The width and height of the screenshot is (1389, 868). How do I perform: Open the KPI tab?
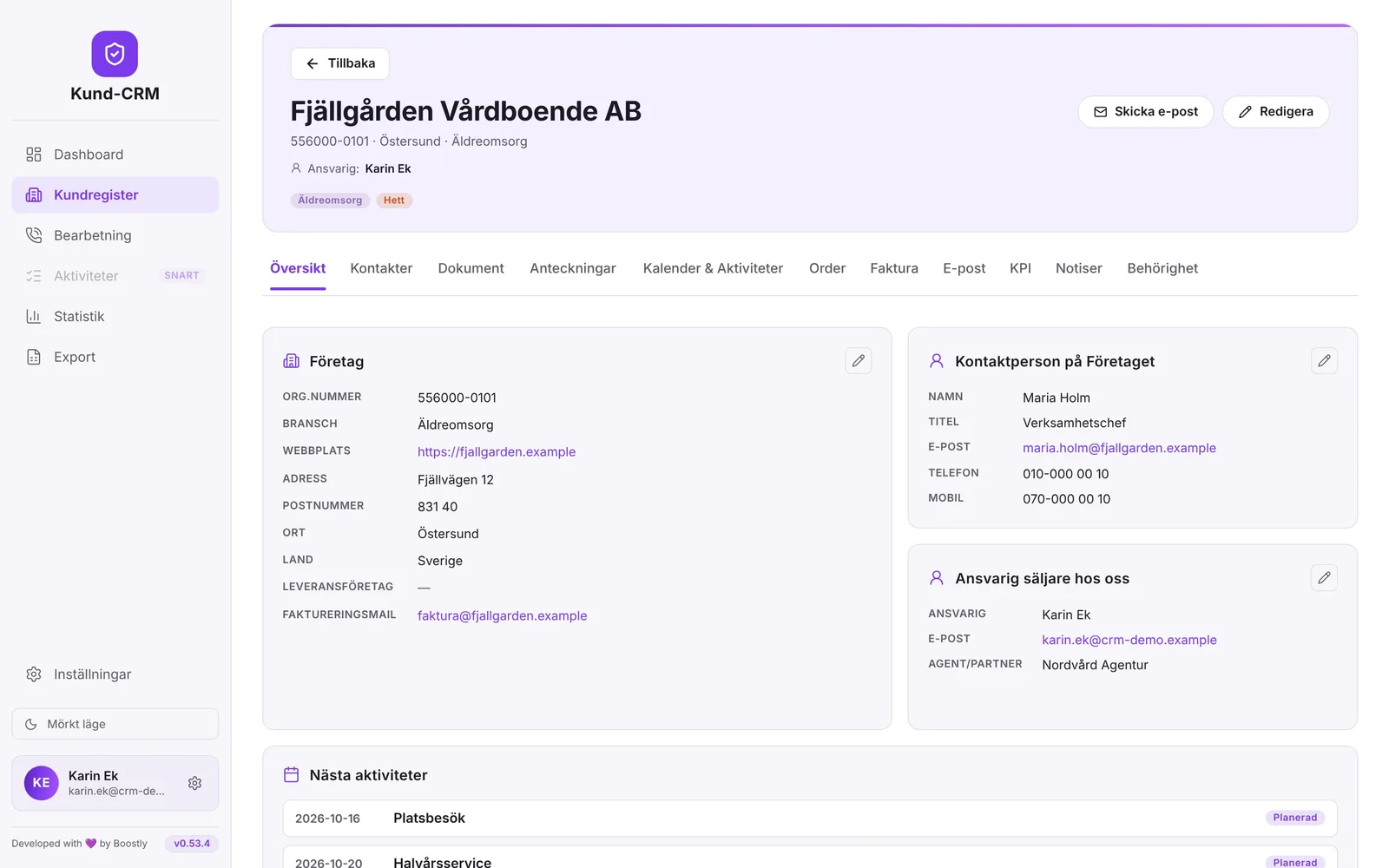click(x=1020, y=268)
